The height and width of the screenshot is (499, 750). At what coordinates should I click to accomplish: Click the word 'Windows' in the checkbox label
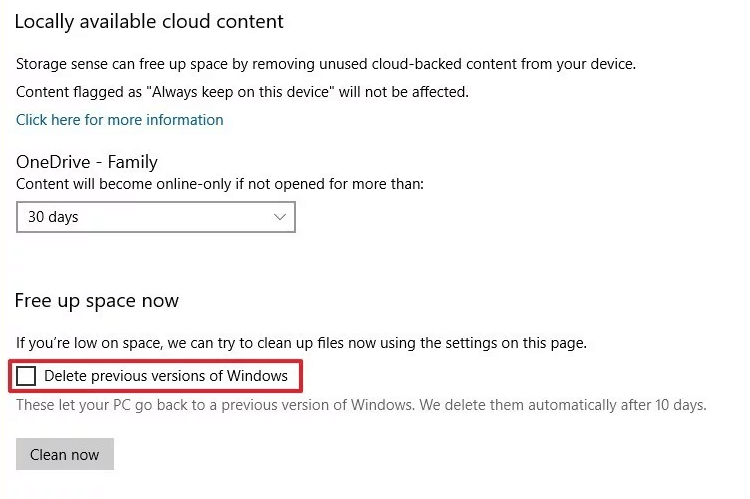pyautogui.click(x=257, y=376)
